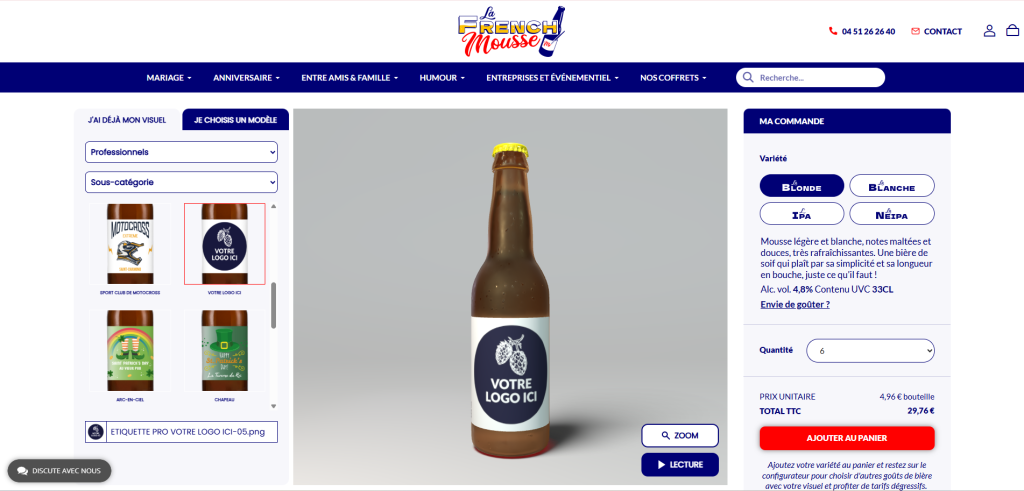Click the envelope CONTACT icon
The image size is (1024, 491).
coord(916,31)
